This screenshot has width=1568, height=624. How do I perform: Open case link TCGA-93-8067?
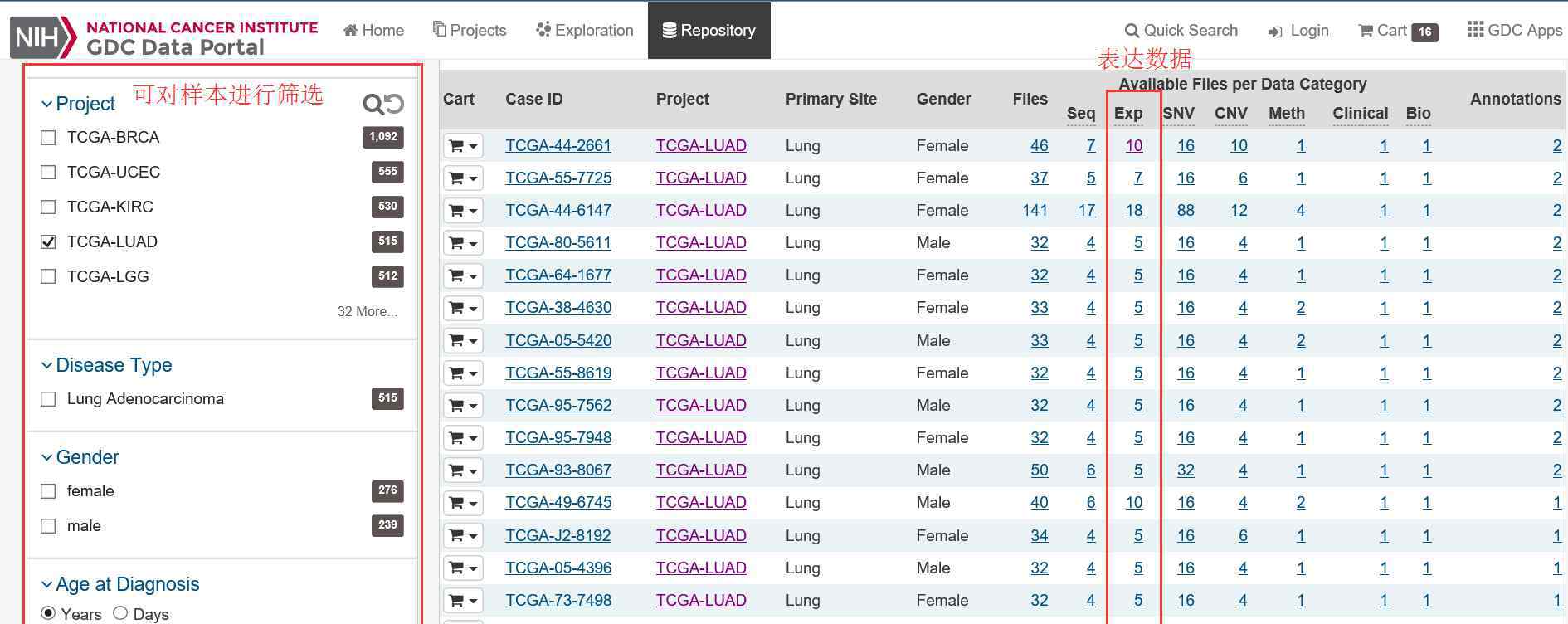(x=558, y=470)
